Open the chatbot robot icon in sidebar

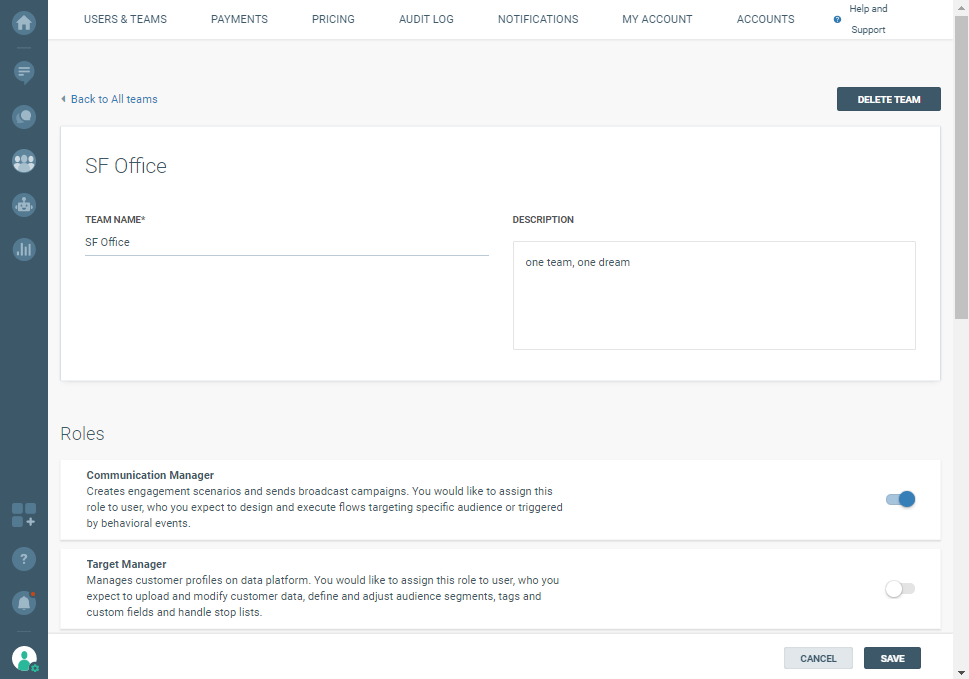(24, 205)
